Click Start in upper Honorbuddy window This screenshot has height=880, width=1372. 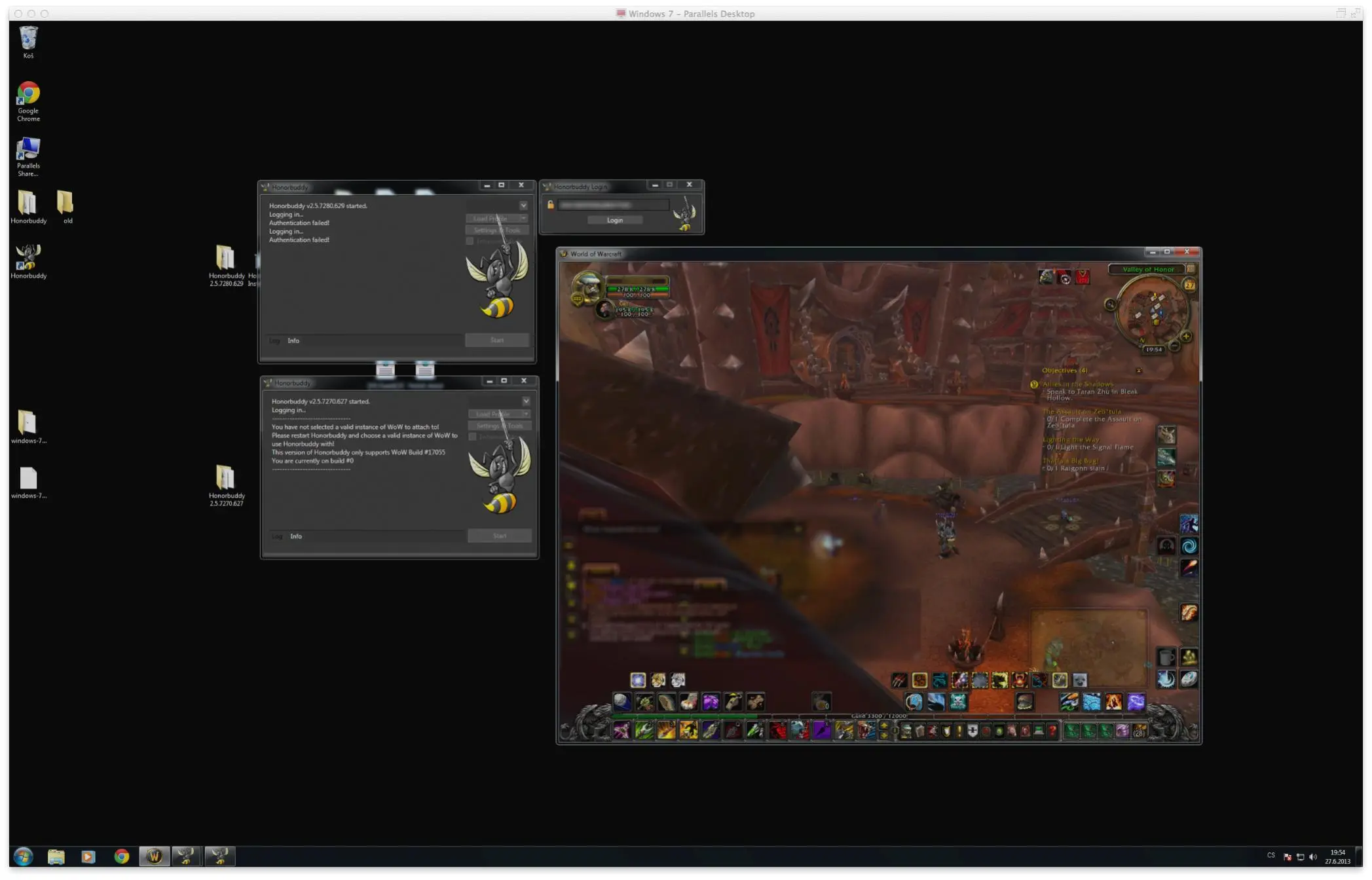[497, 340]
